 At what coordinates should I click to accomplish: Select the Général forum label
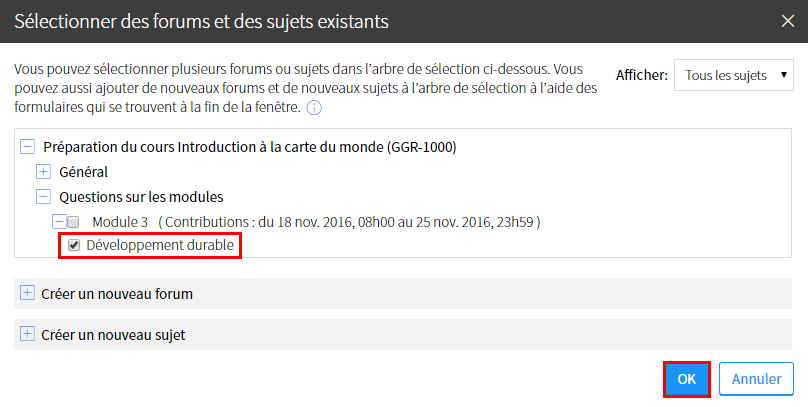point(84,172)
